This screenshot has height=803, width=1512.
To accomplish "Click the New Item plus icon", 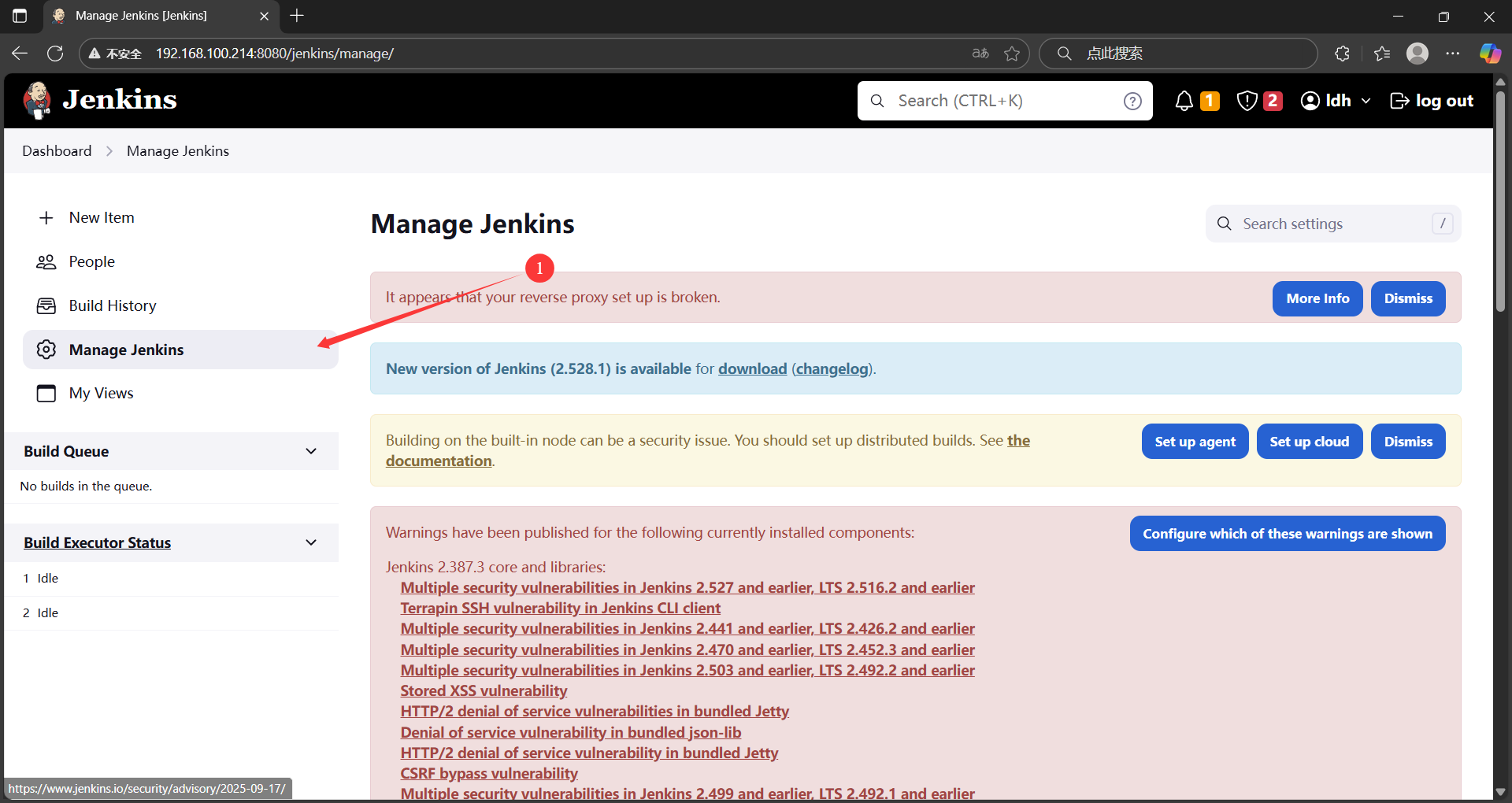I will tap(46, 218).
